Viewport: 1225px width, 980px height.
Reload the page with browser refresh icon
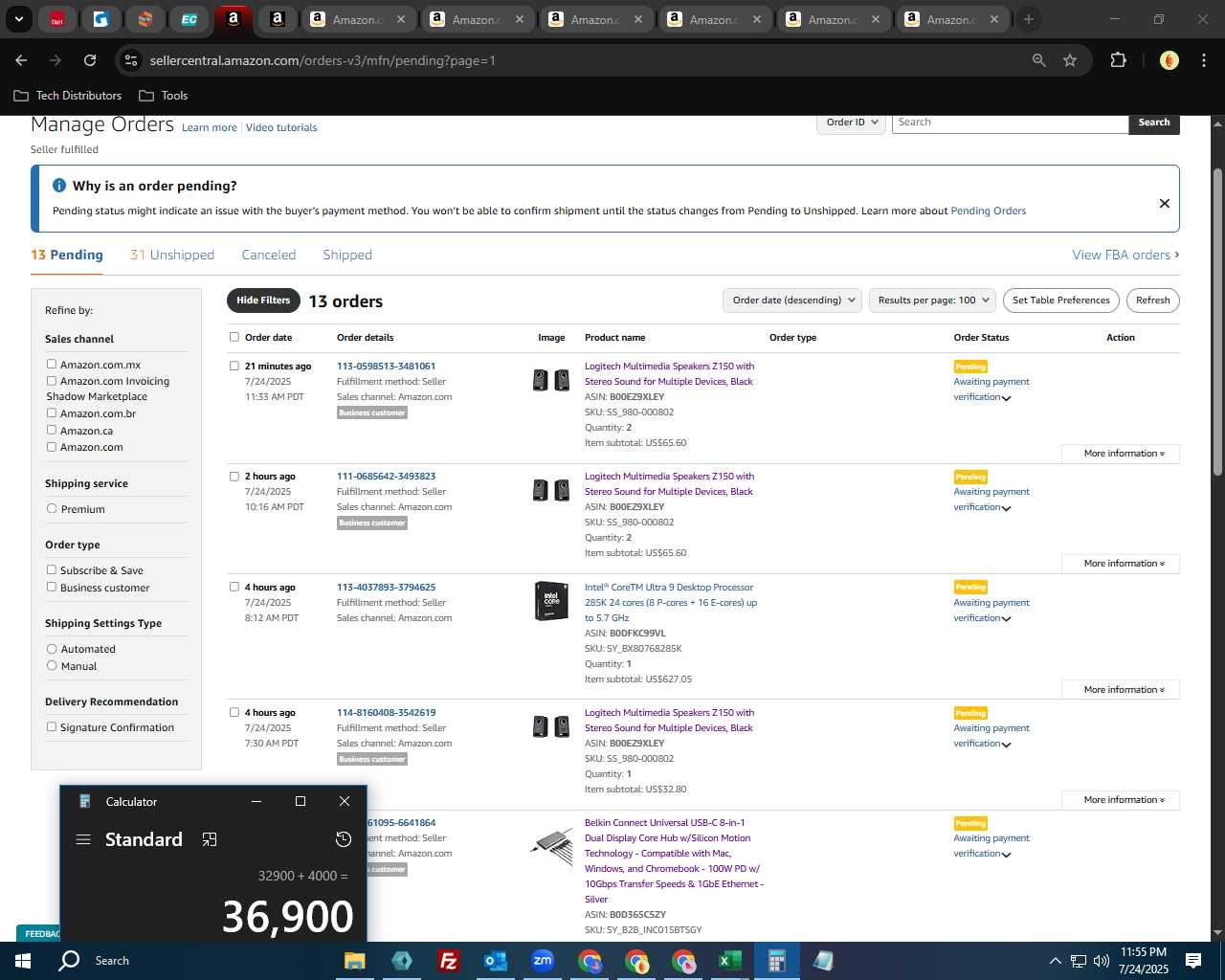click(90, 60)
